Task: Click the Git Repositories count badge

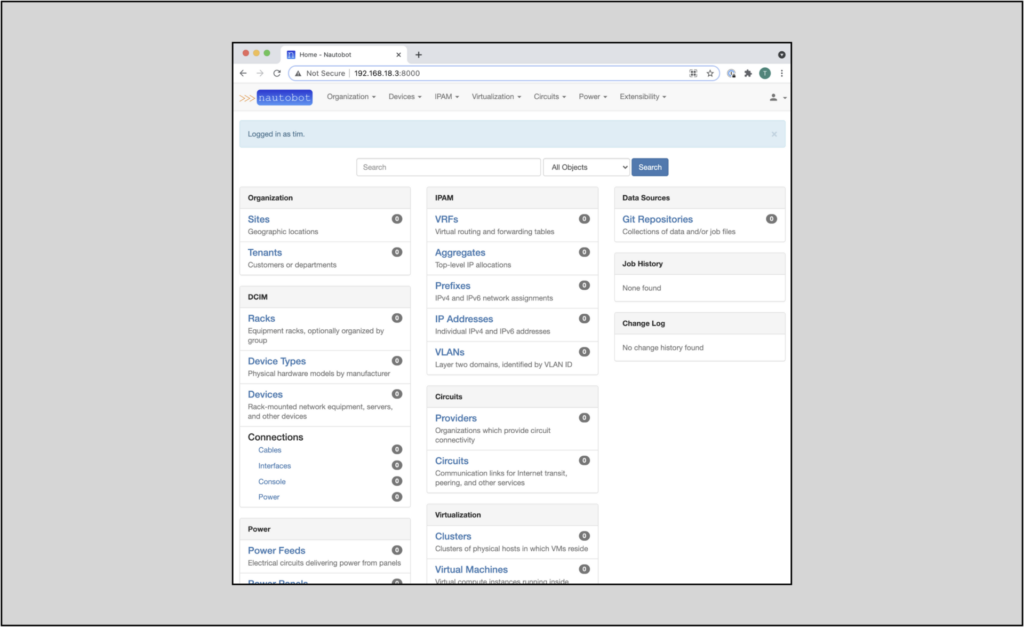Action: [x=771, y=219]
